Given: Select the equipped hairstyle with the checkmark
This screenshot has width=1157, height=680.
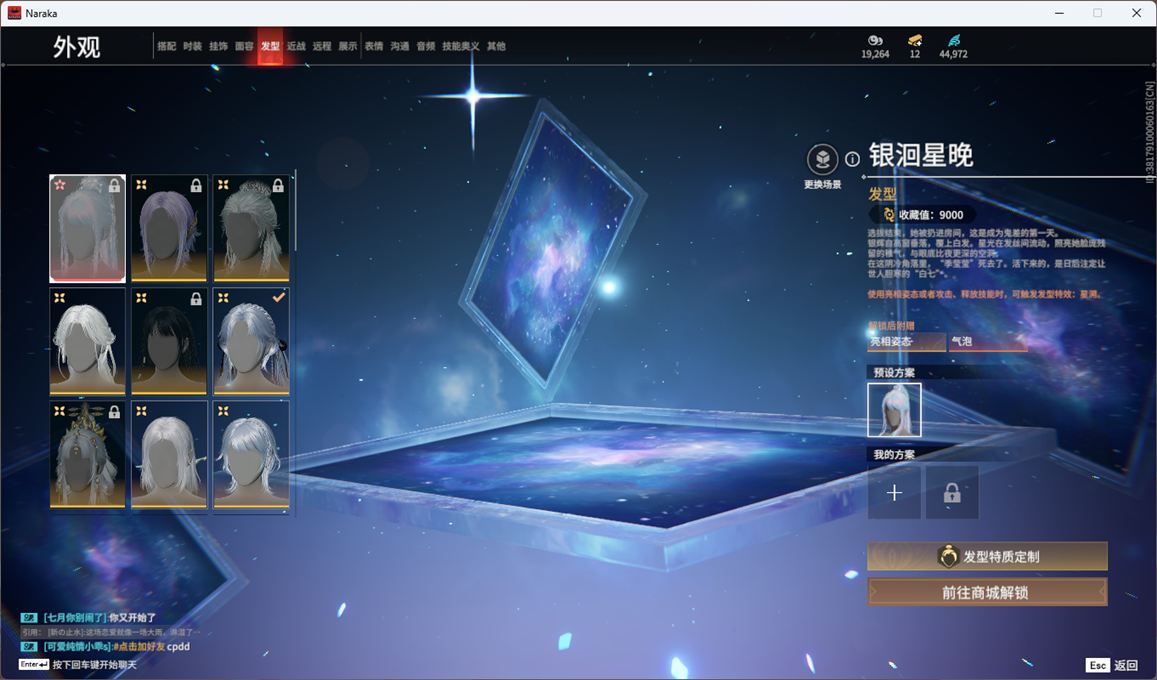Looking at the screenshot, I should pos(251,341).
